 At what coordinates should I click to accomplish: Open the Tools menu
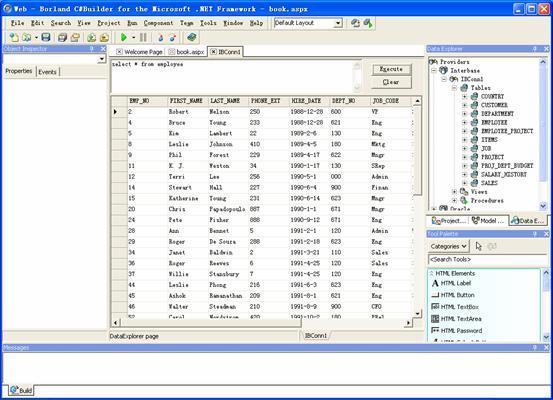click(208, 23)
